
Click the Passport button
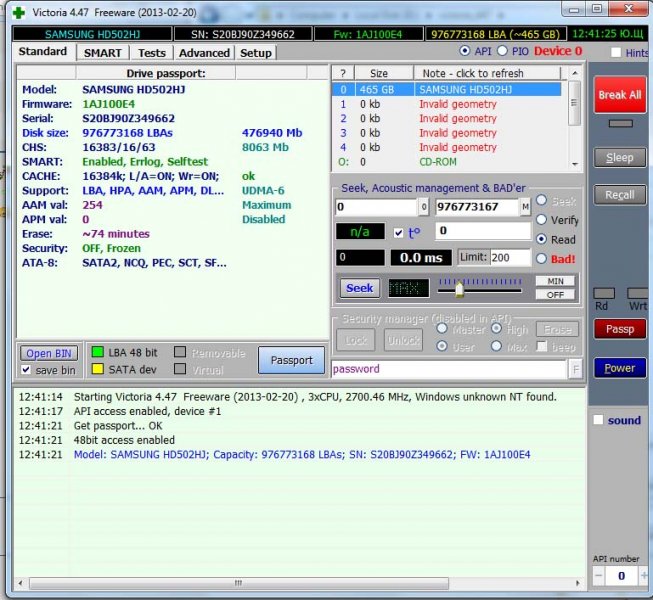coord(292,360)
